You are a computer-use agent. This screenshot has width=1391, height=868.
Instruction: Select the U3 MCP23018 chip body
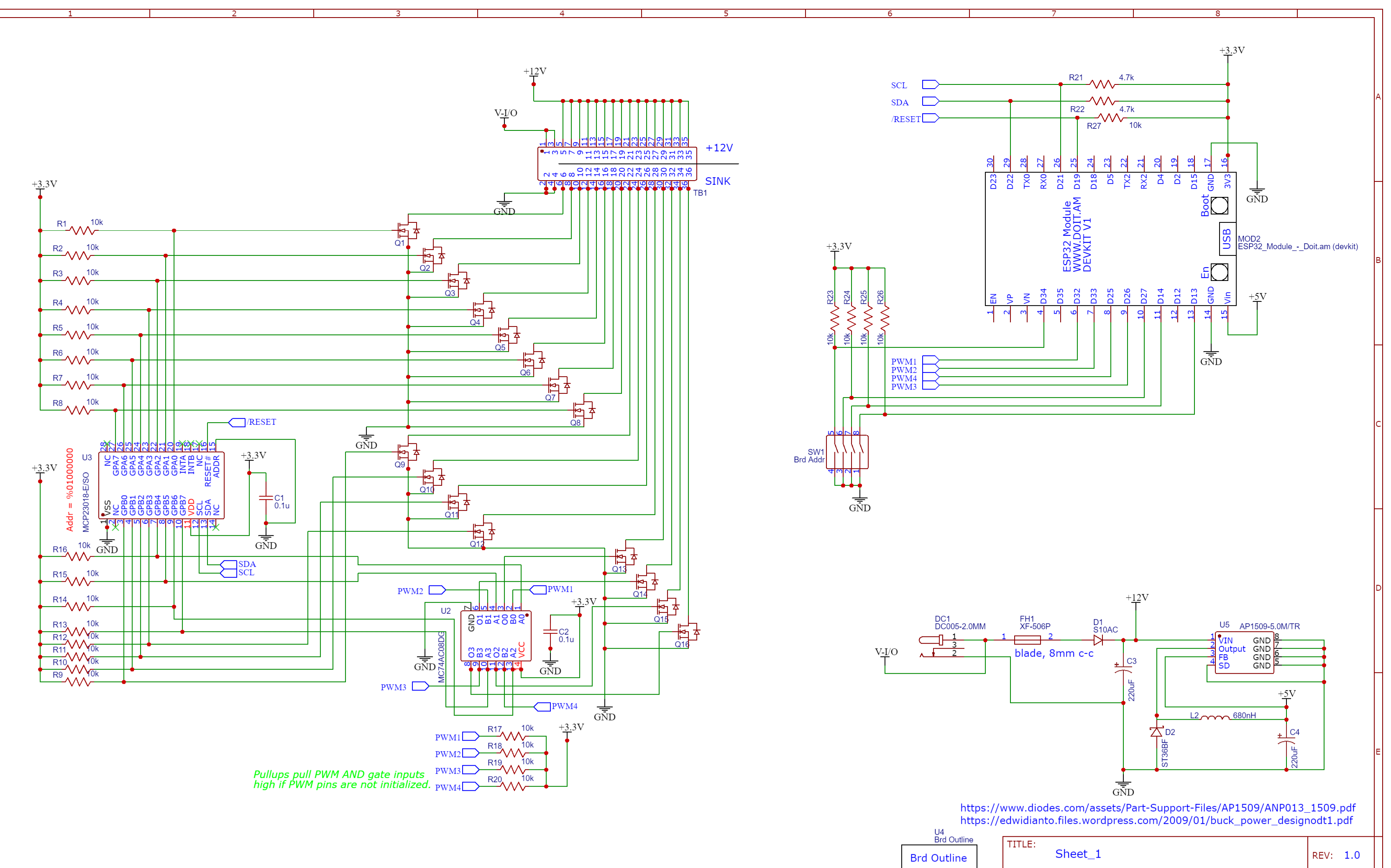tap(161, 486)
